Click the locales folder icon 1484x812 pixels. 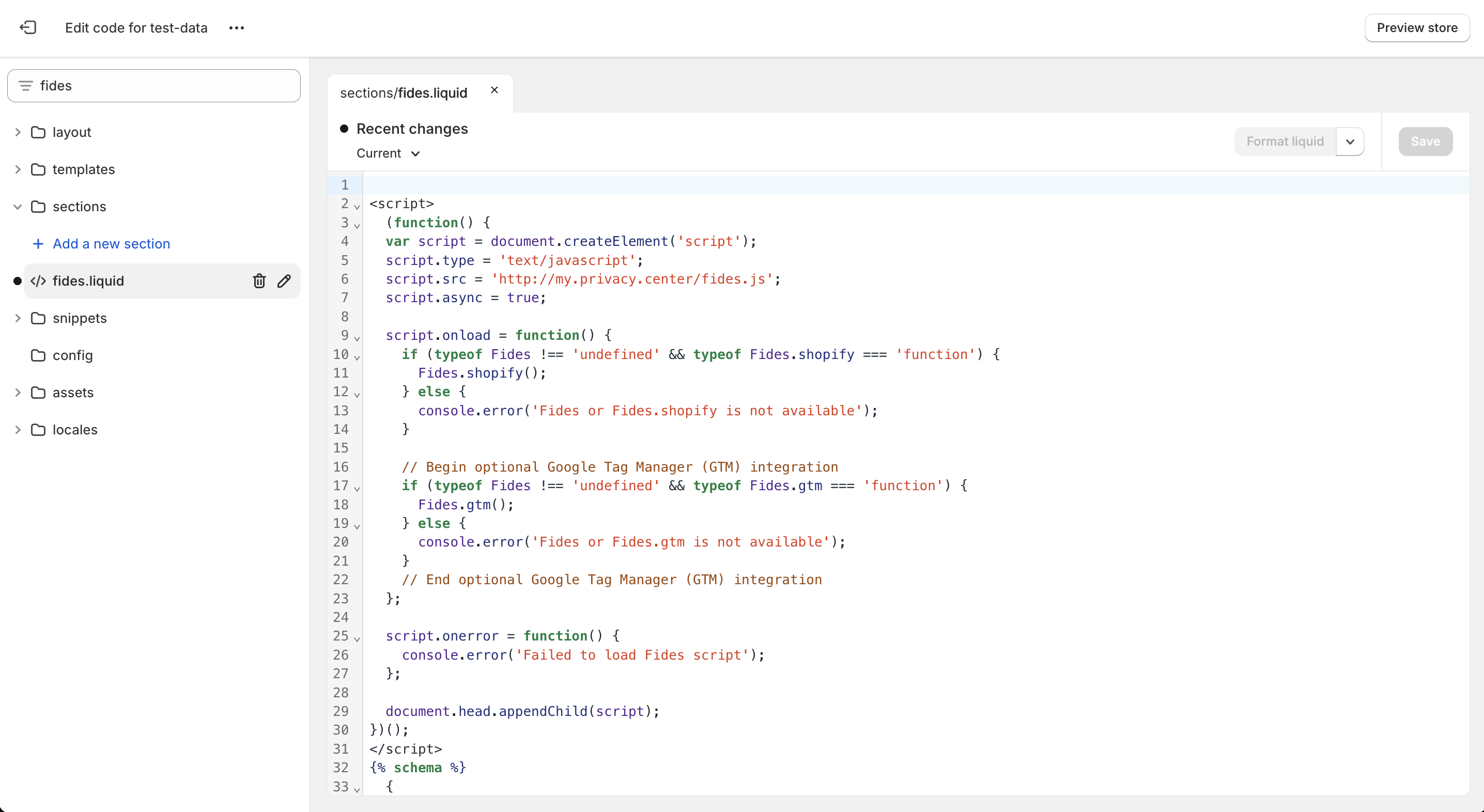[x=38, y=430]
